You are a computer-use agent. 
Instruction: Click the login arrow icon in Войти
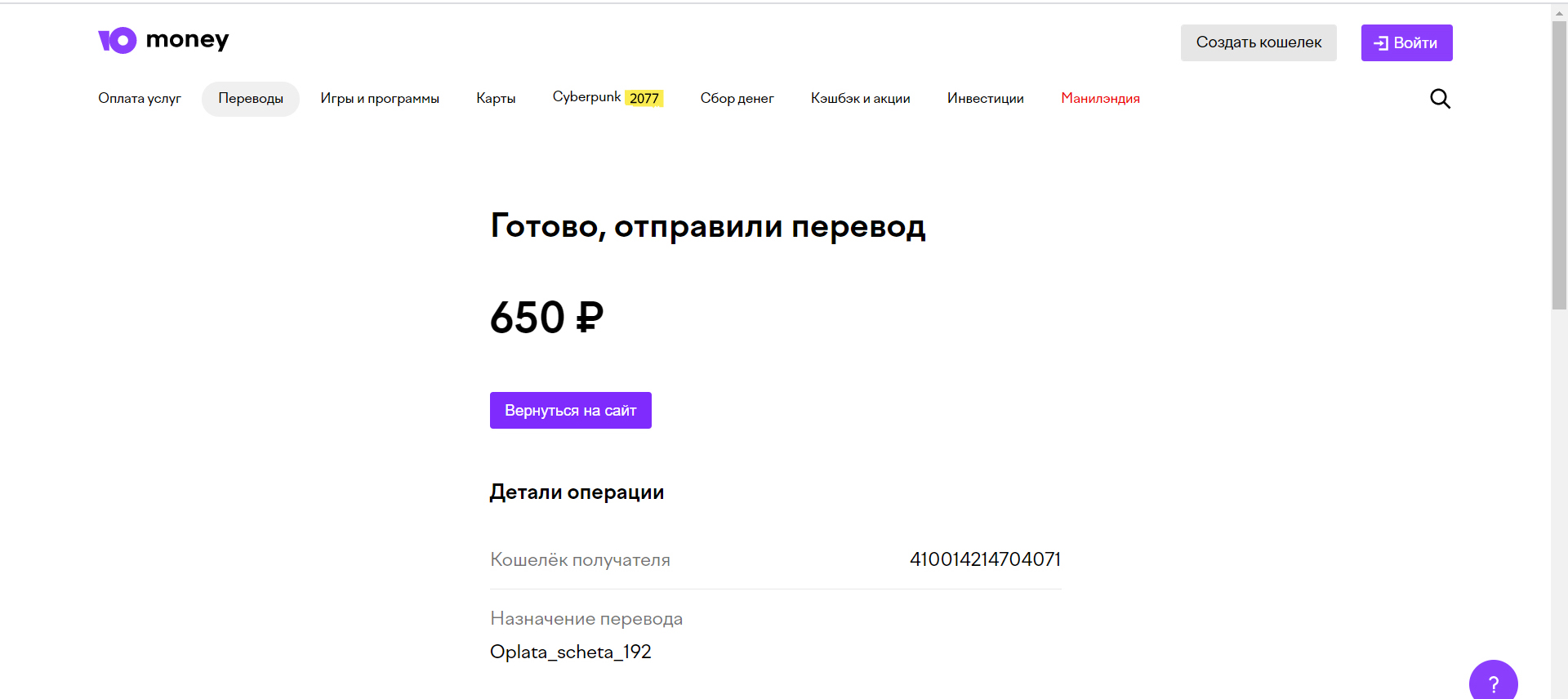coord(1381,43)
